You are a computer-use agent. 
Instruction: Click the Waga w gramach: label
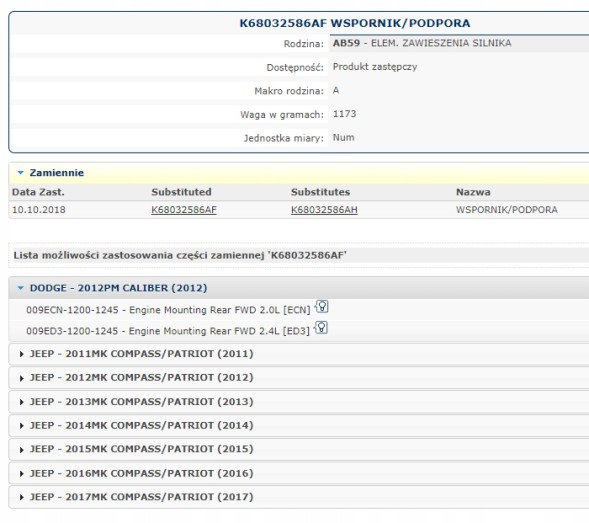coord(282,115)
